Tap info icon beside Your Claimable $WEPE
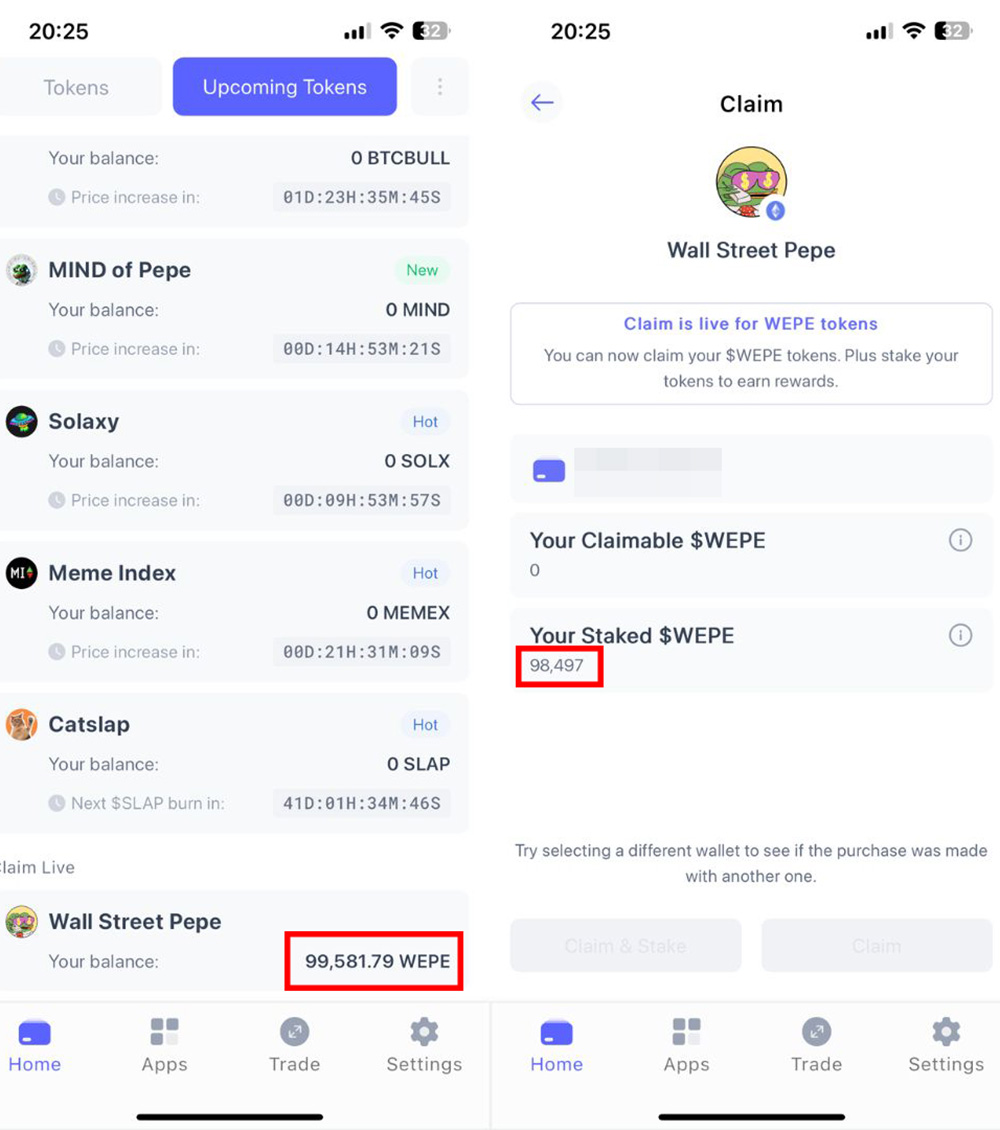The image size is (1000, 1130). pyautogui.click(x=960, y=540)
